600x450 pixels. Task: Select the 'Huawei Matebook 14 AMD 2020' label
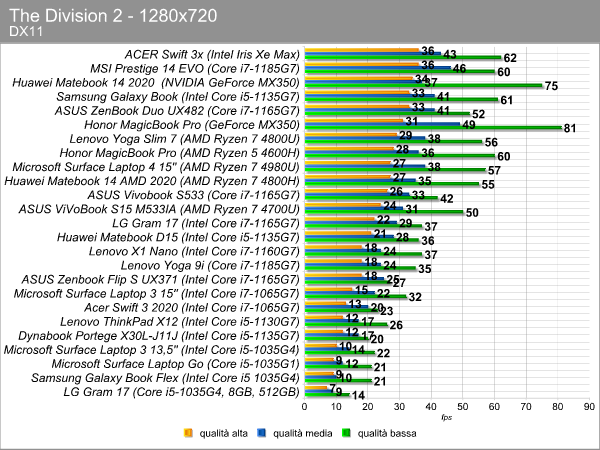coord(152,181)
